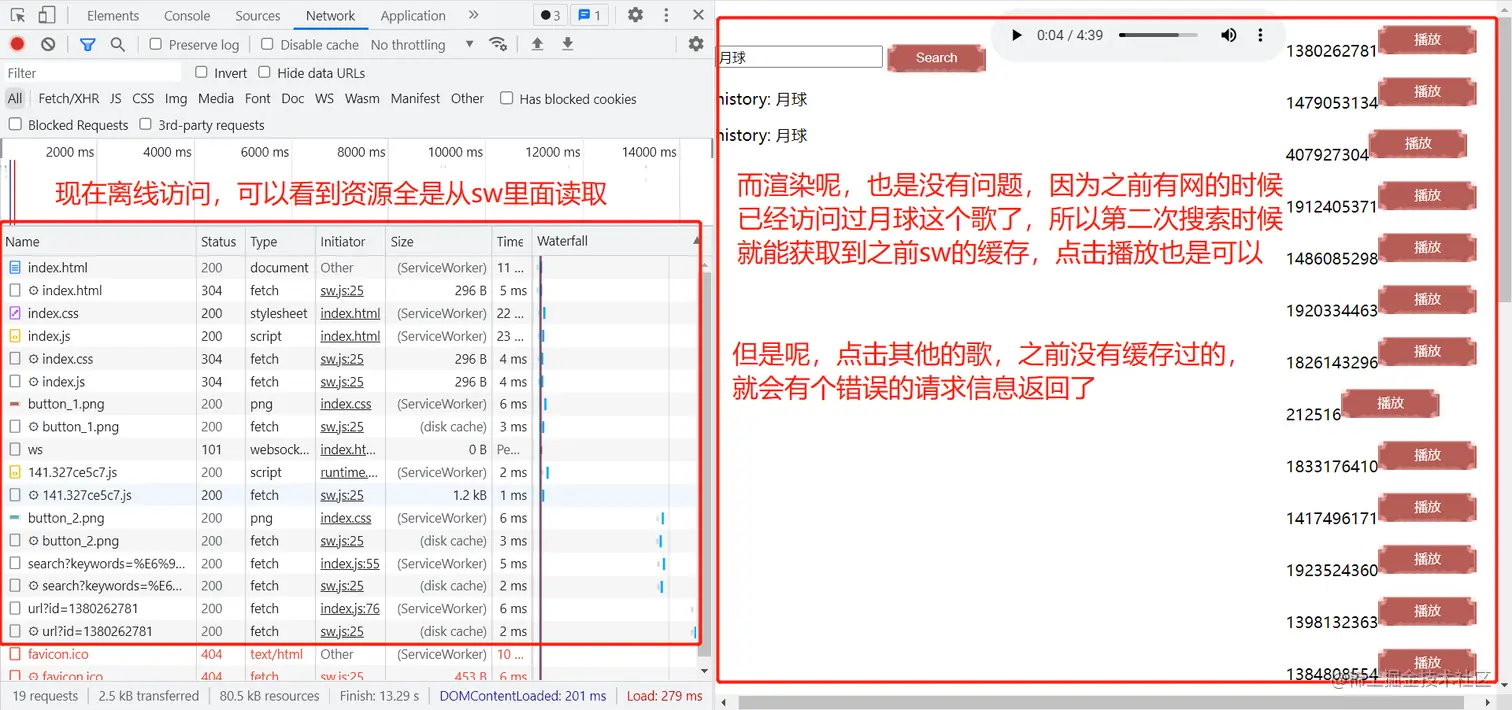Screen dimensions: 1512x710
Task: Select url?id=1380262781 request from index.js:76
Action: tap(349, 609)
